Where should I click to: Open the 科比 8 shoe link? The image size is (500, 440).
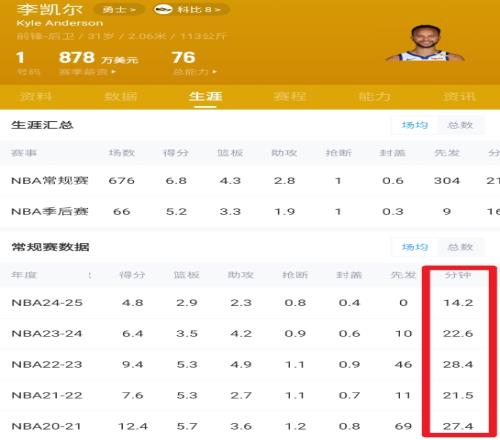pos(192,9)
